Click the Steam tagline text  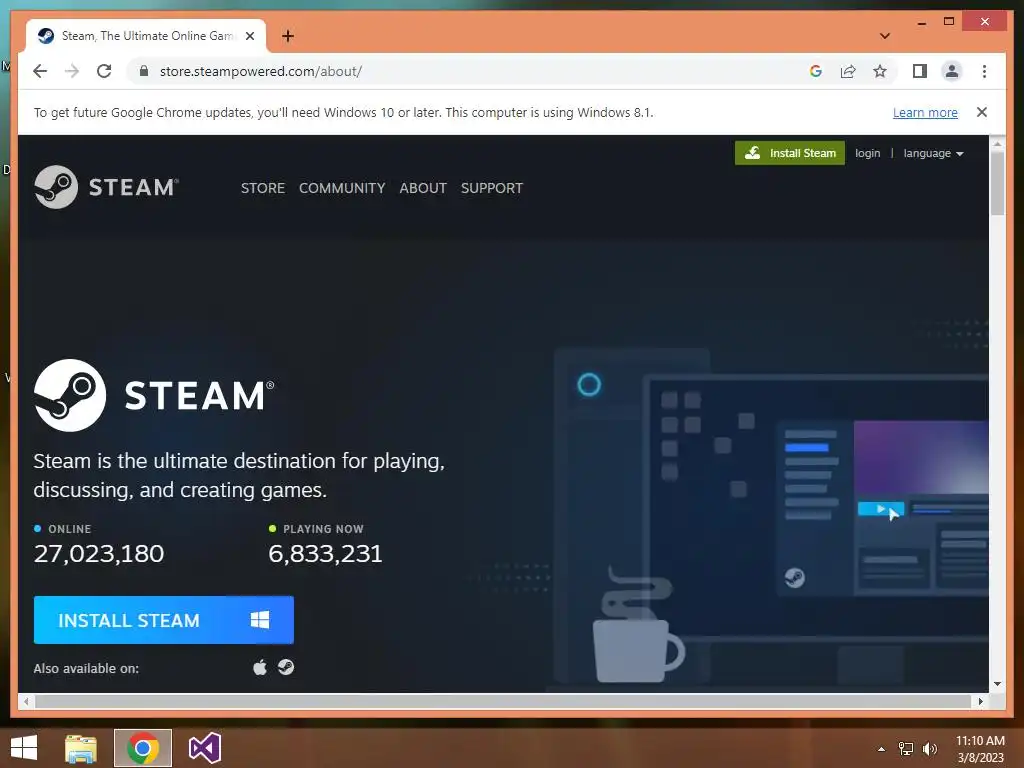(x=239, y=475)
